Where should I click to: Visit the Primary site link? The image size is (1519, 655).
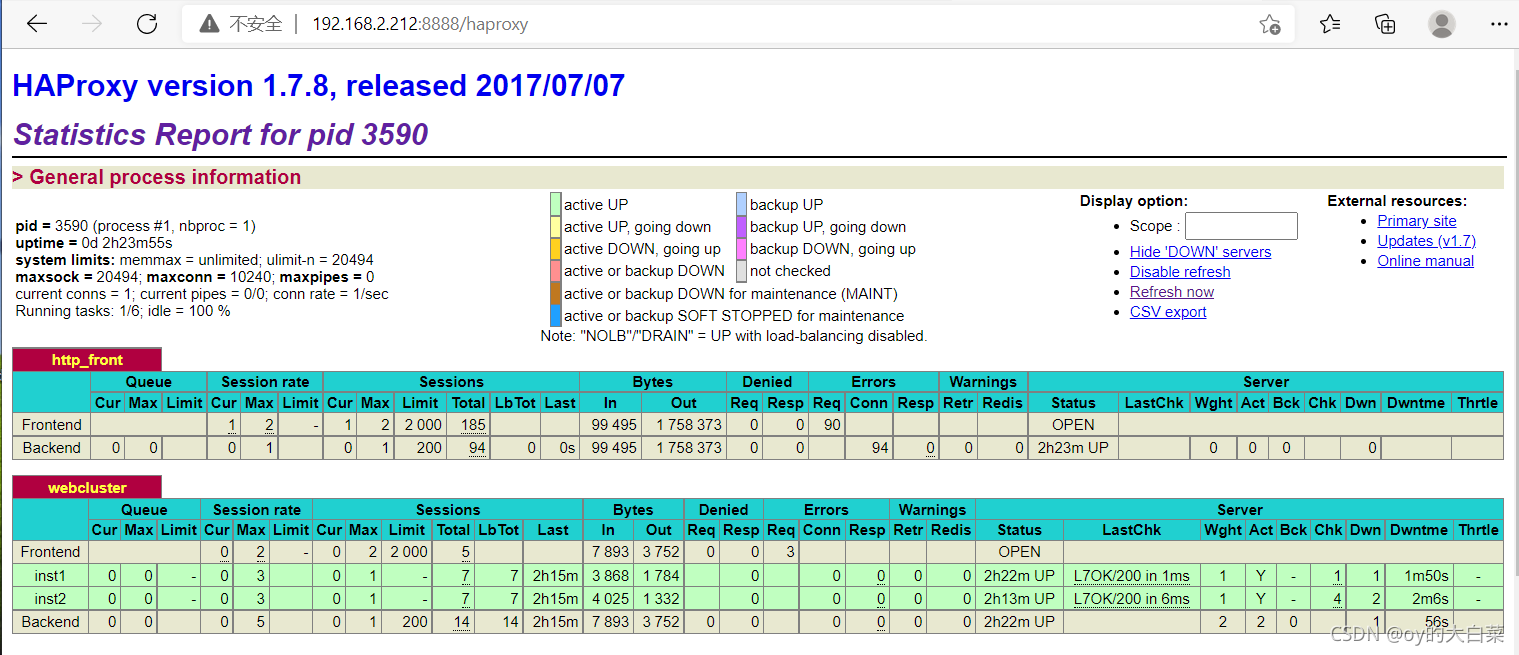pyautogui.click(x=1417, y=221)
